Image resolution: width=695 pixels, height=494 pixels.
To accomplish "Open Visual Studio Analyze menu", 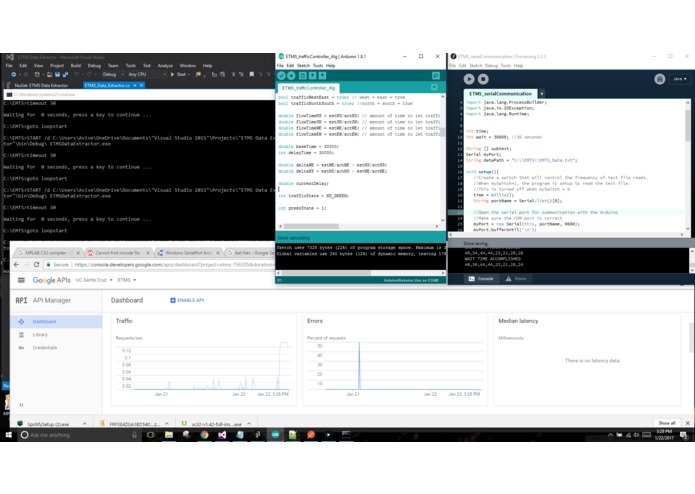I will [x=165, y=66].
